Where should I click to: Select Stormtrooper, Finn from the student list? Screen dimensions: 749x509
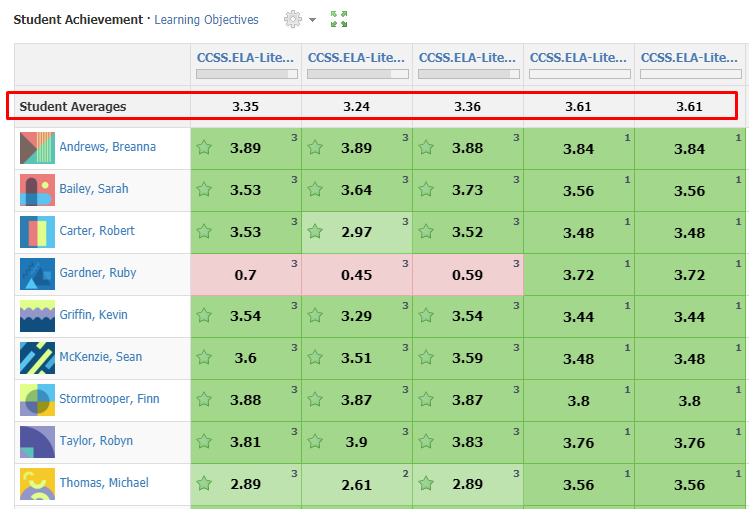[x=109, y=399]
